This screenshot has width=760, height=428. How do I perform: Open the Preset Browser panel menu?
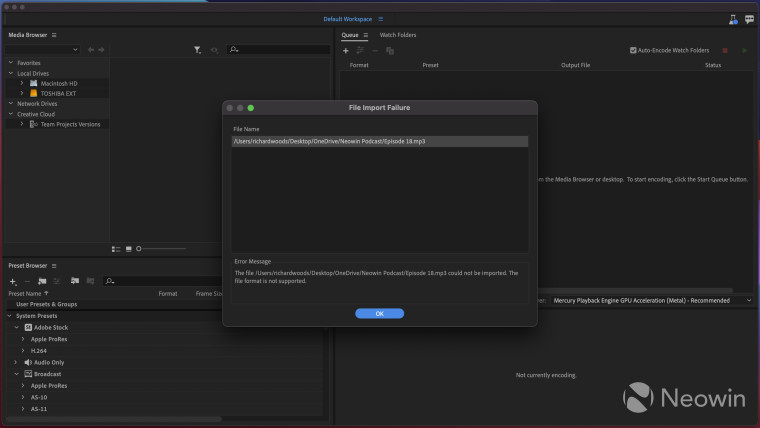[x=54, y=266]
